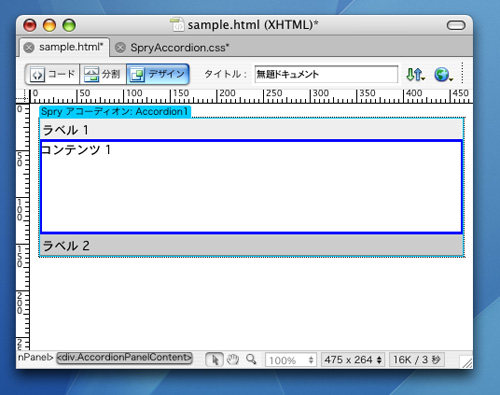The image size is (500, 395).
Task: Click the ラベル 2 accordion panel tab
Action: pos(251,245)
